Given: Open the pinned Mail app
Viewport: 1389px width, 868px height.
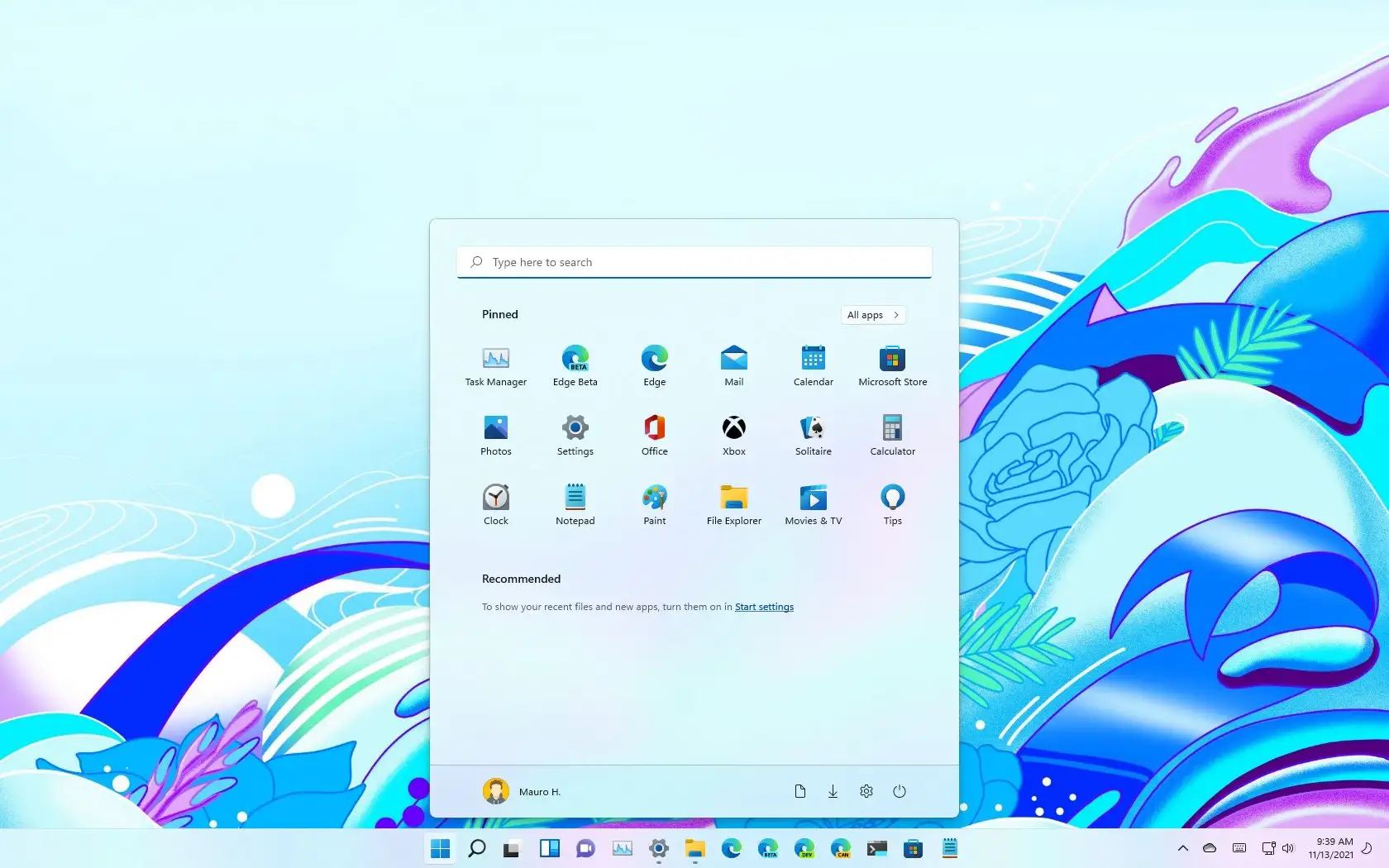Looking at the screenshot, I should pos(733,367).
